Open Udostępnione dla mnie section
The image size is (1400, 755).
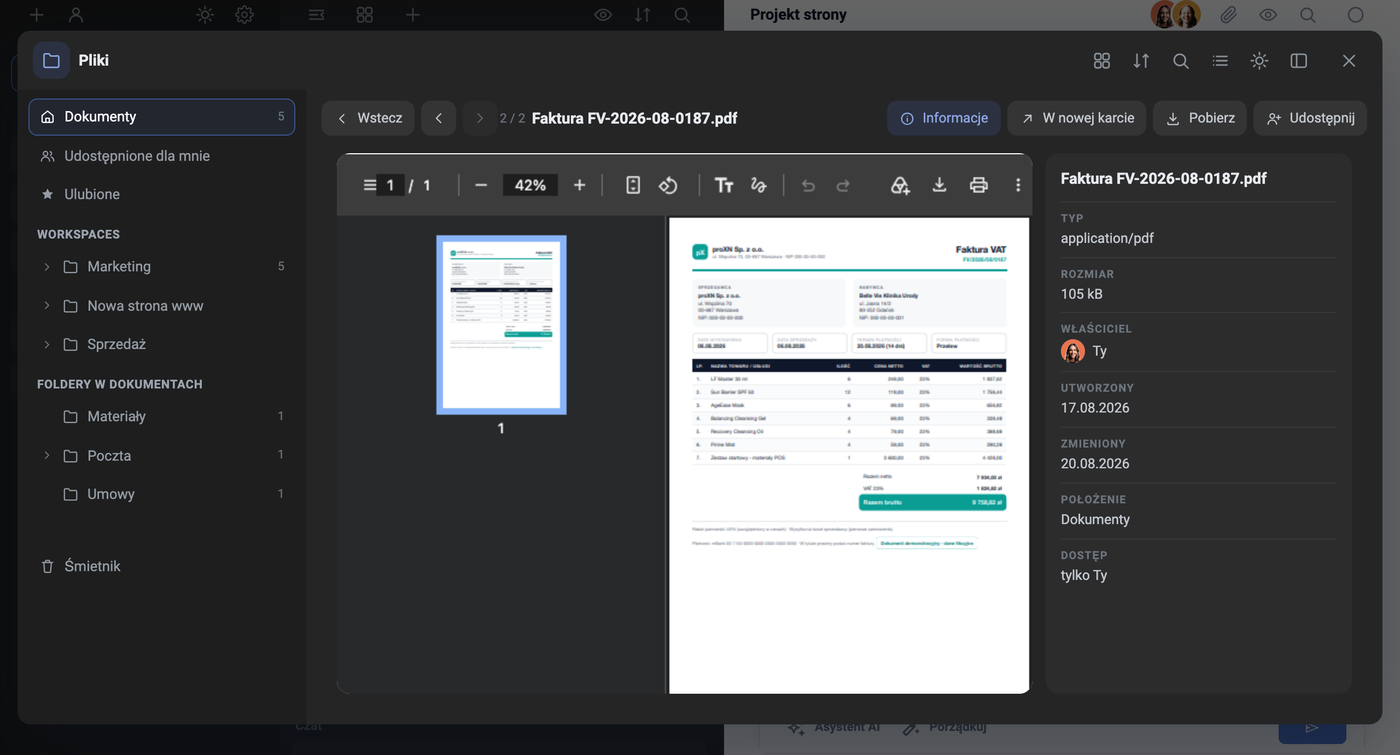coord(162,156)
